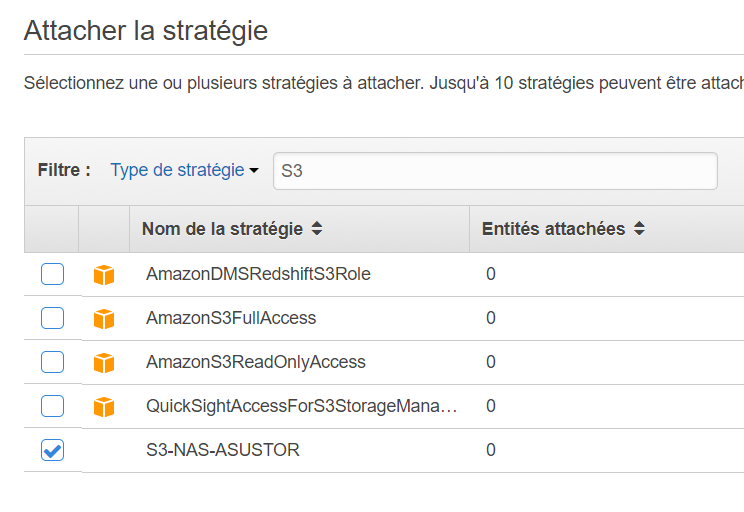744x512 pixels.
Task: Click the Entités attachées column header
Action: point(553,229)
